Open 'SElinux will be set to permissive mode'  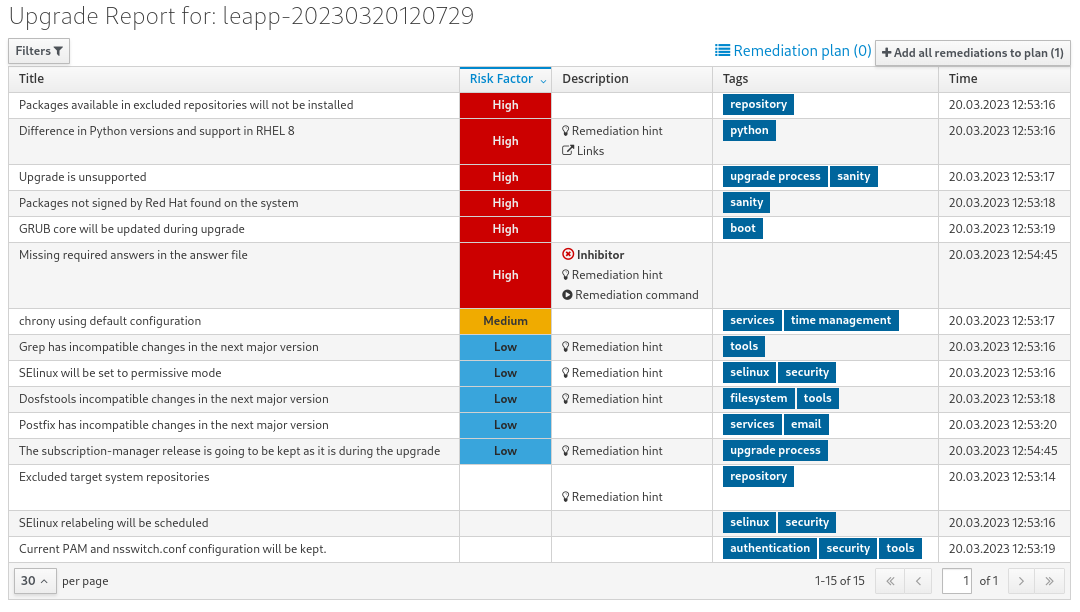[120, 373]
